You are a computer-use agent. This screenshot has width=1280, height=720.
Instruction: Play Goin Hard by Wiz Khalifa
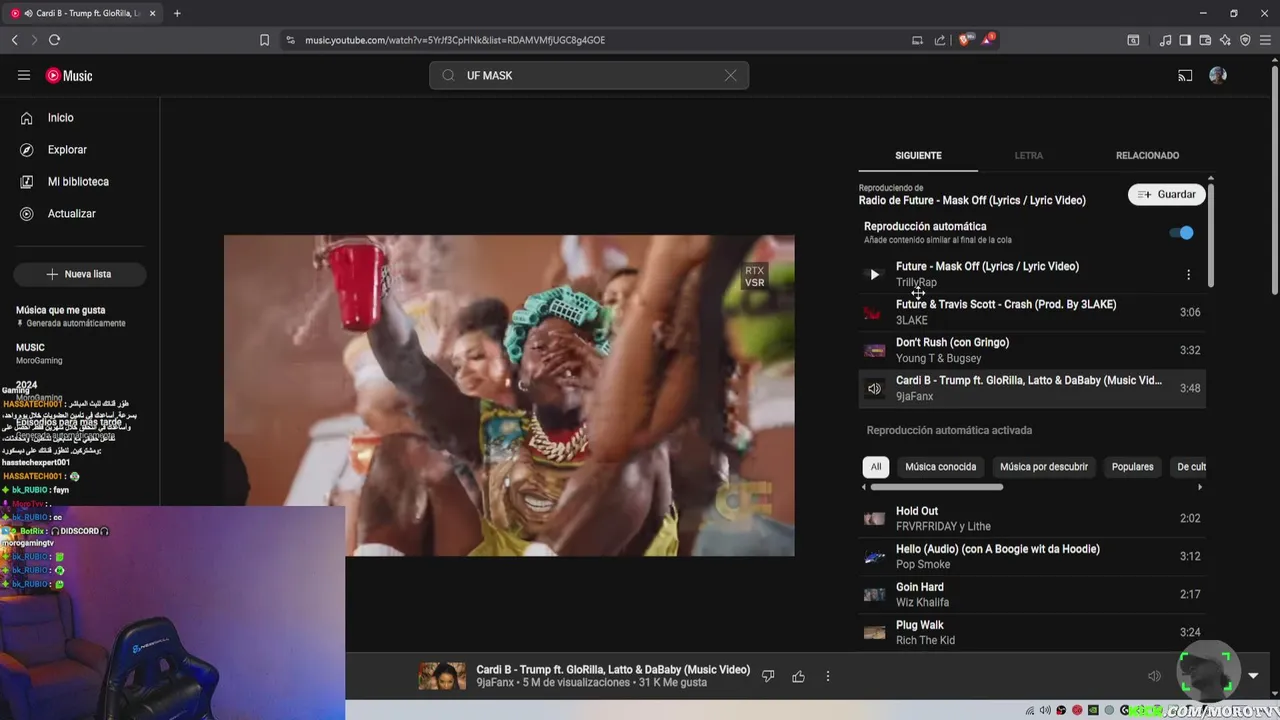click(1032, 594)
